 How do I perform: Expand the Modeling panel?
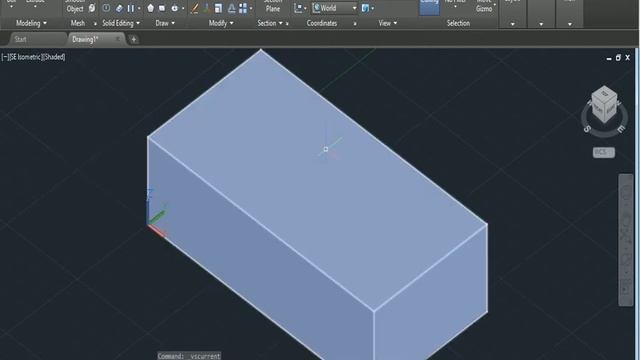coord(31,23)
